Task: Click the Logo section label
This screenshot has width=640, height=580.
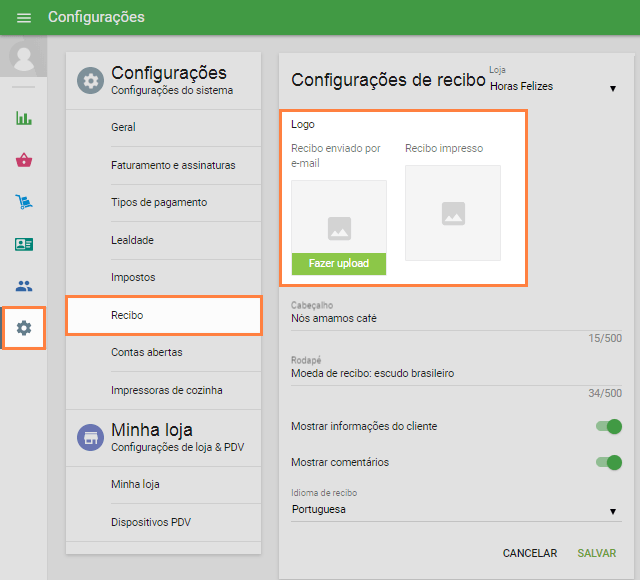Action: coord(303,124)
